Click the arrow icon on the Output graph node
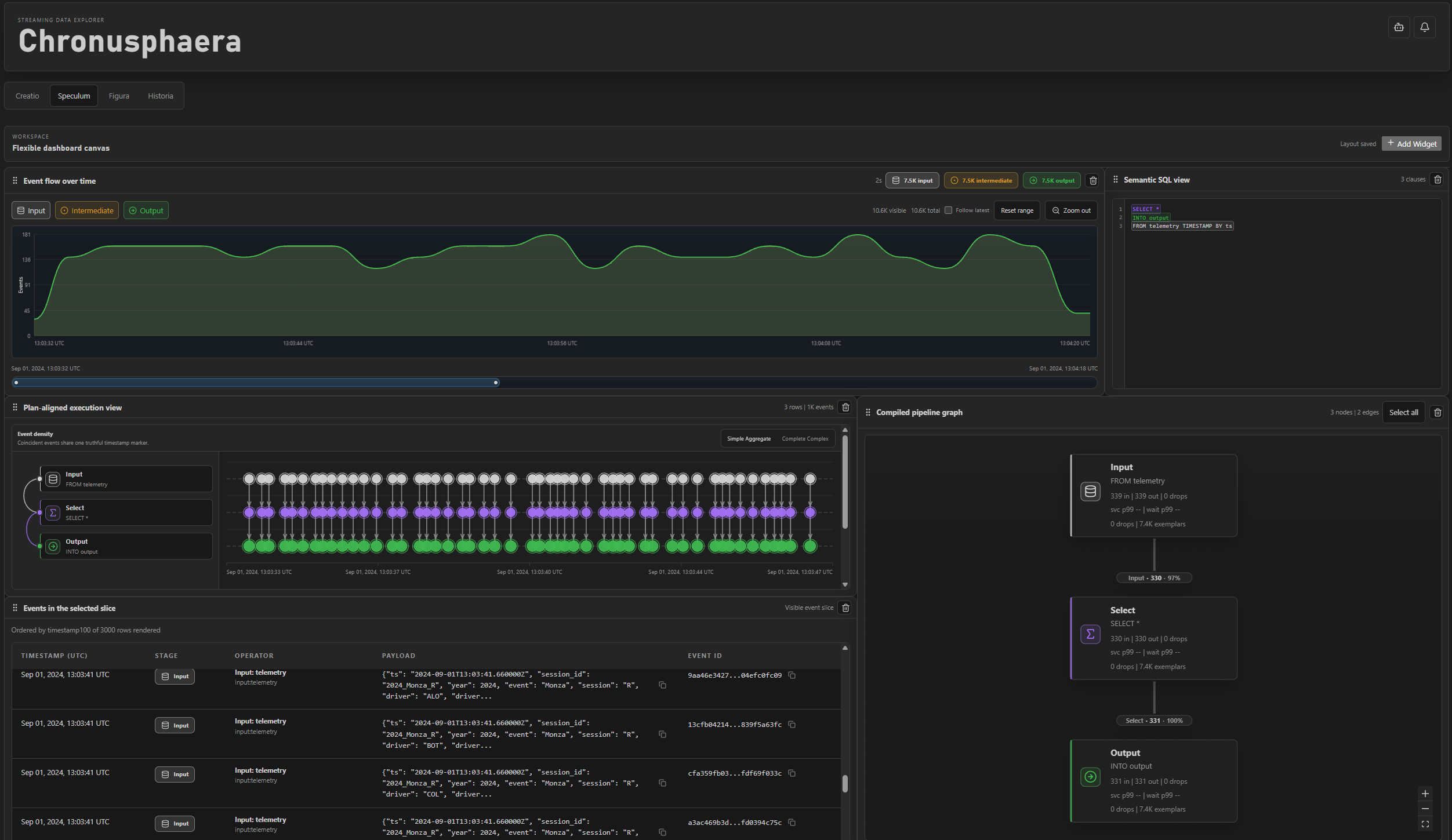The height and width of the screenshot is (840, 1452). tap(1090, 777)
